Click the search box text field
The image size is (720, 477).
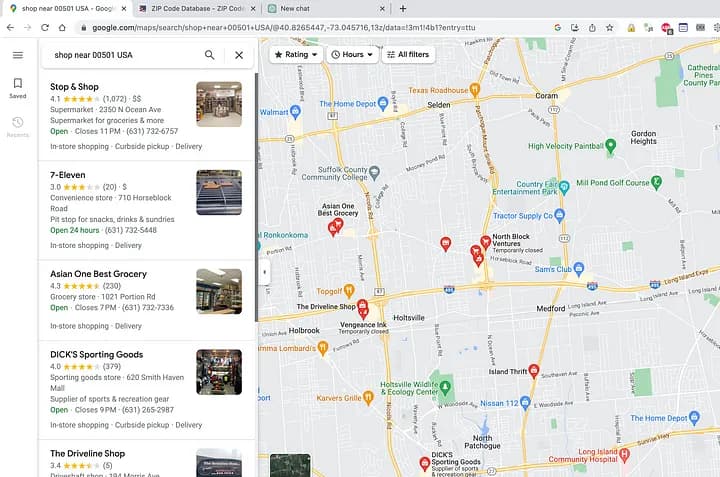[x=124, y=55]
